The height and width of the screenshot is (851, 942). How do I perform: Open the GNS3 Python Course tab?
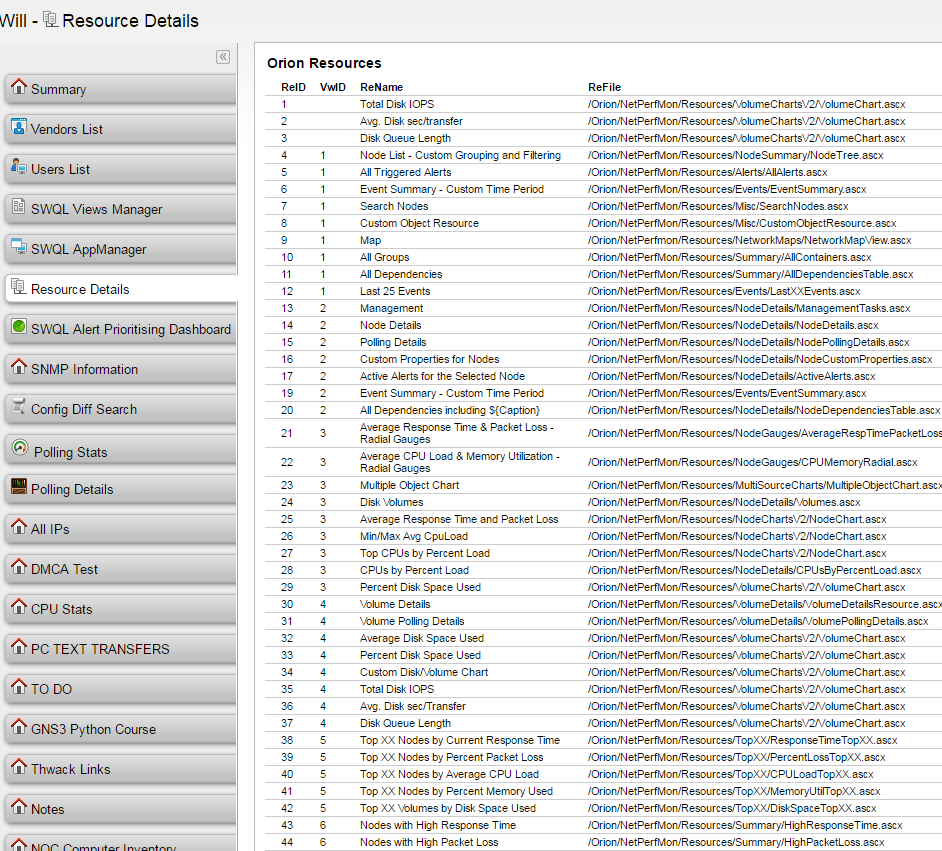pyautogui.click(x=121, y=729)
